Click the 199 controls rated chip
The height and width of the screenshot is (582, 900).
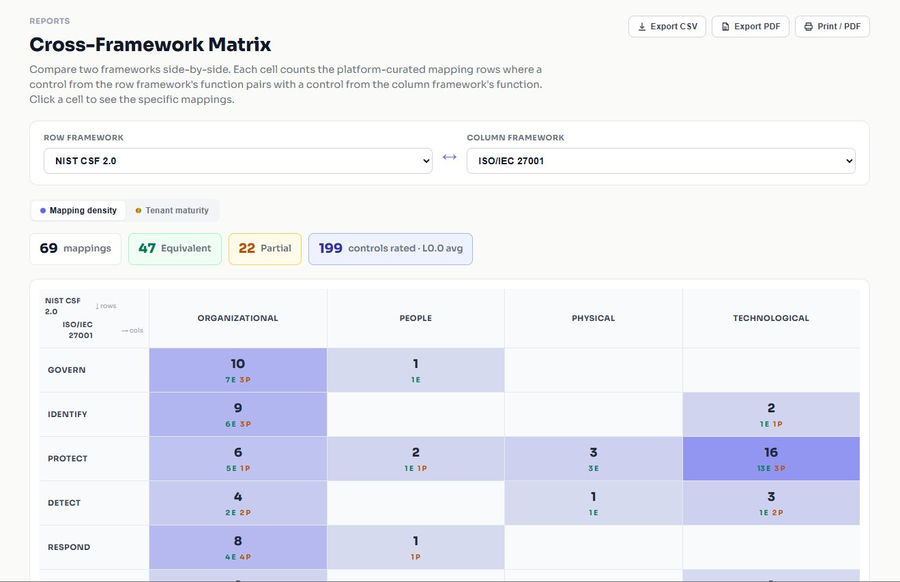[390, 249]
